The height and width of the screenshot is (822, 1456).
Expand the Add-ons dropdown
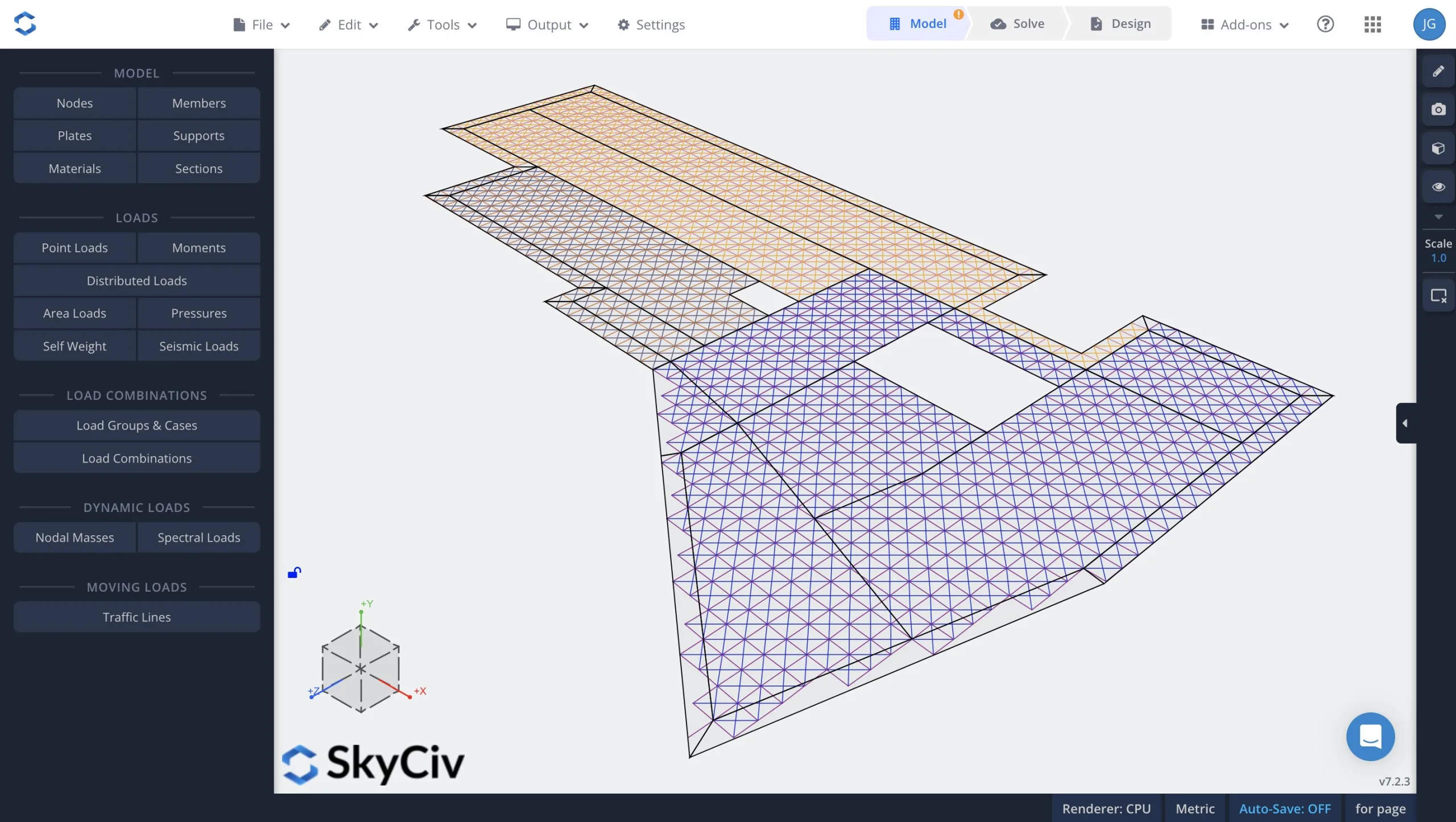pyautogui.click(x=1244, y=24)
